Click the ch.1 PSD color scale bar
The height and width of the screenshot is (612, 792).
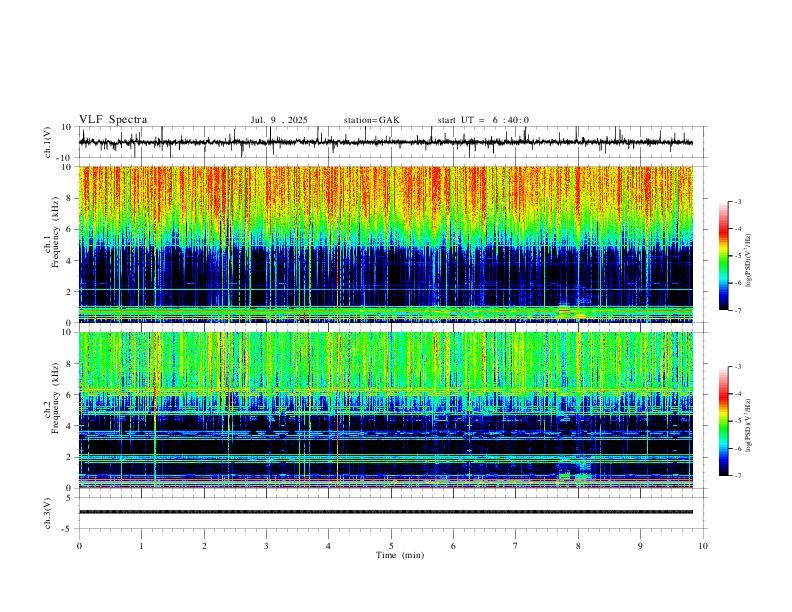point(723,255)
